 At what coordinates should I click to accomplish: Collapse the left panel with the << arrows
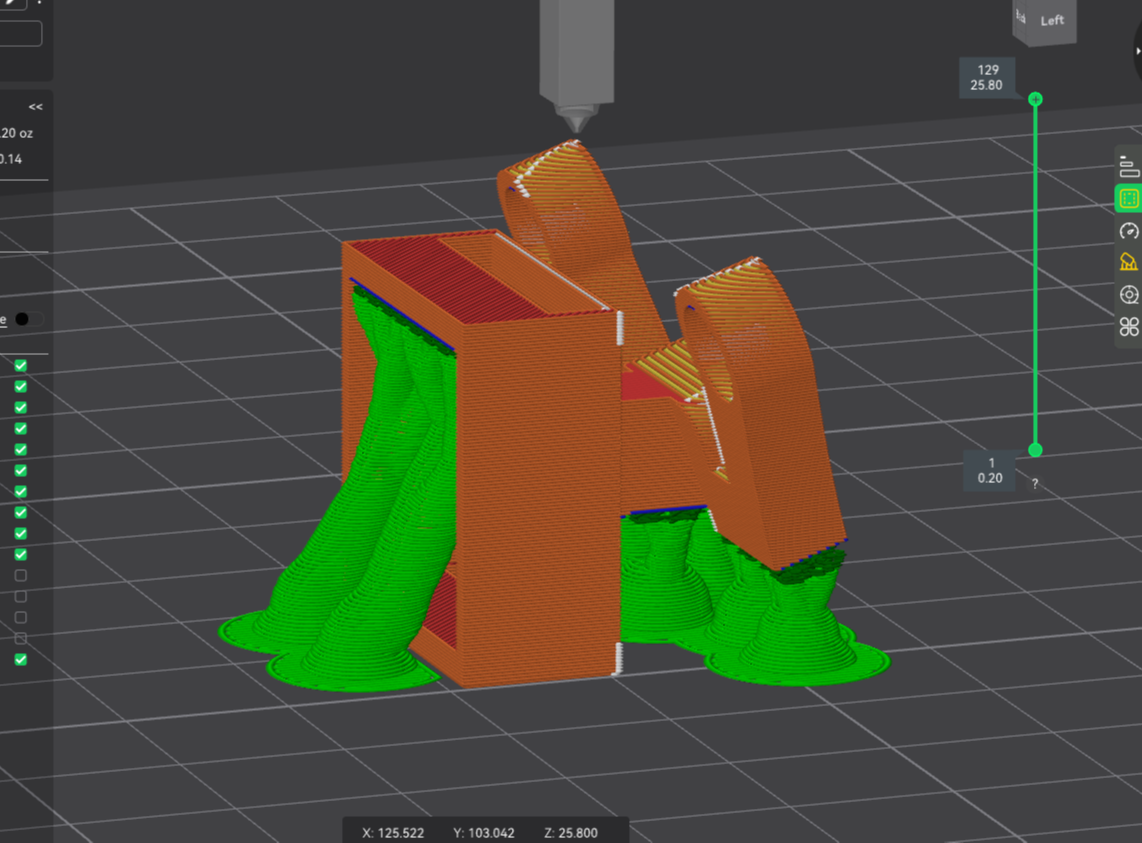pos(36,107)
